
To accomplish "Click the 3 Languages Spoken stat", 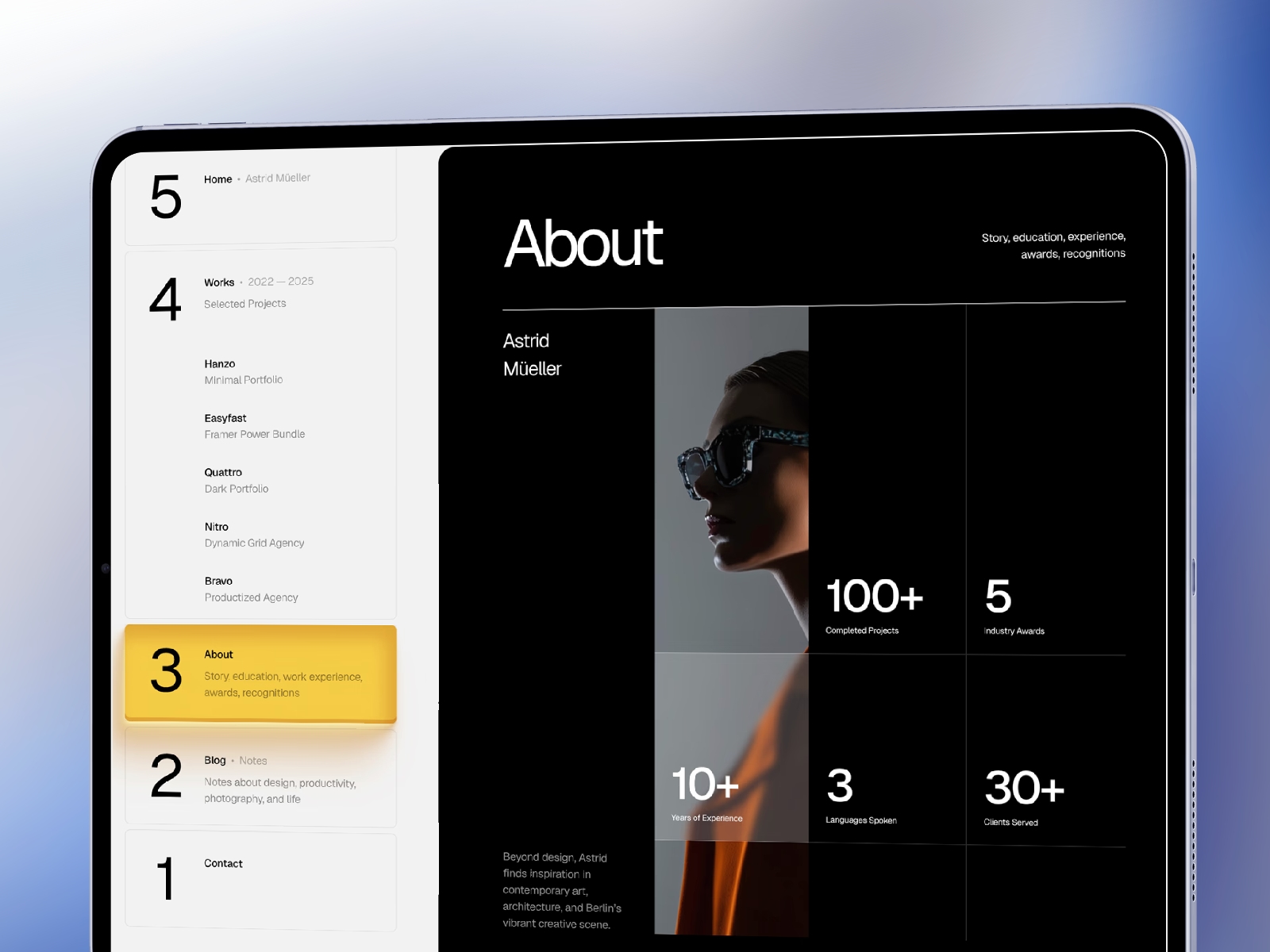I will click(x=861, y=797).
